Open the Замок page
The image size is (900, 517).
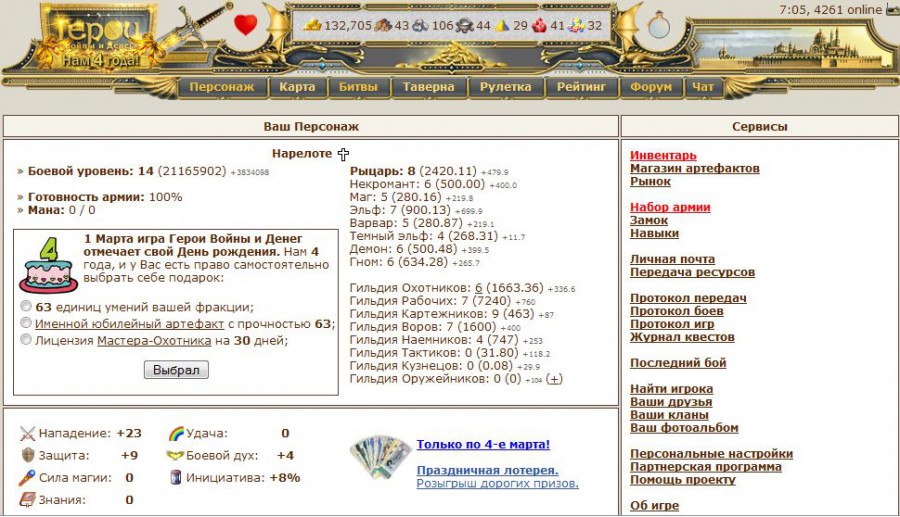649,220
